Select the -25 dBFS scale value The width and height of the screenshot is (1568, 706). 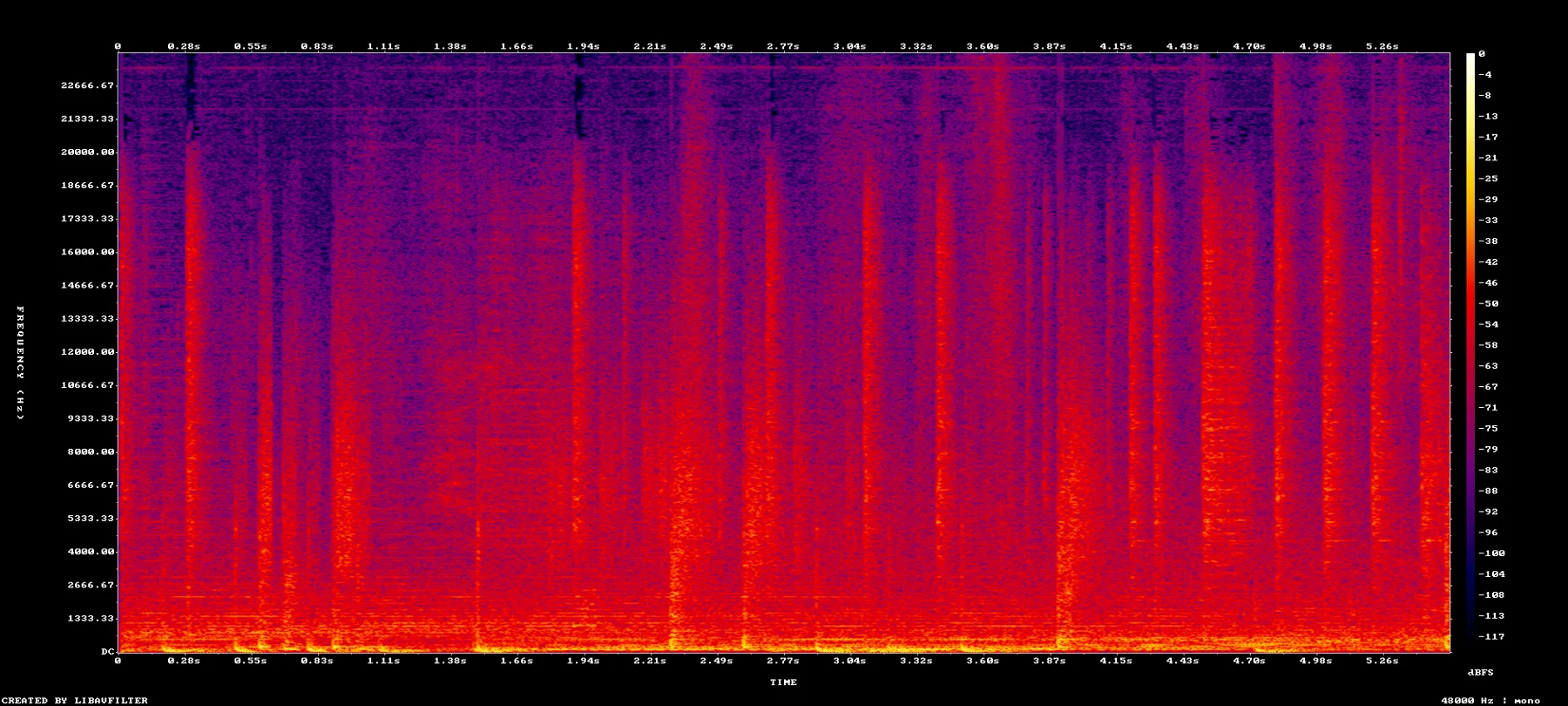(1488, 179)
